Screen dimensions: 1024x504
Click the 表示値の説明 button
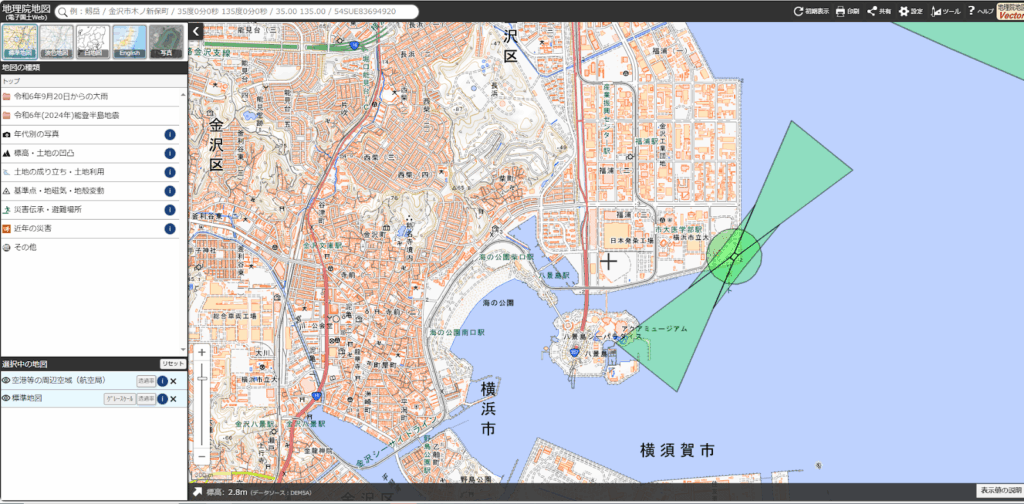tap(999, 490)
